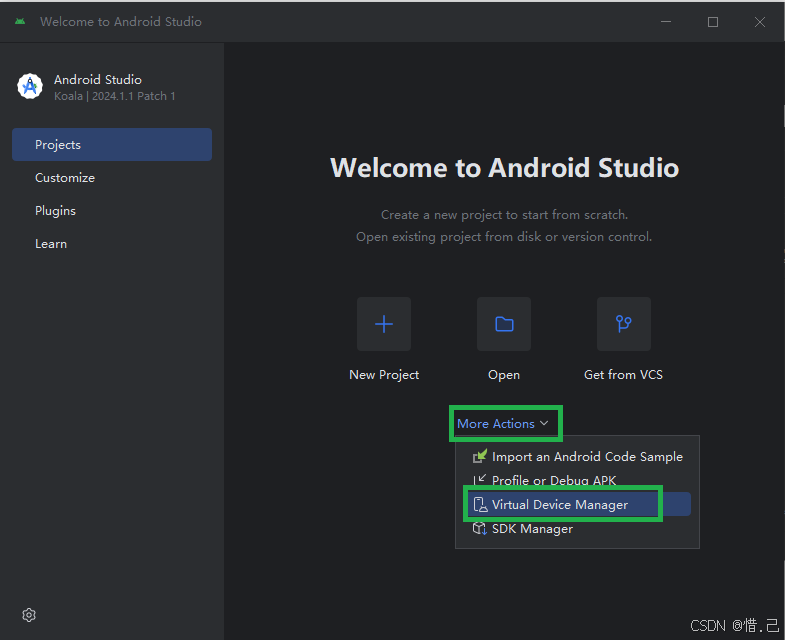Open Virtual Device Manager from menu
Viewport: 785px width, 640px height.
[x=577, y=504]
